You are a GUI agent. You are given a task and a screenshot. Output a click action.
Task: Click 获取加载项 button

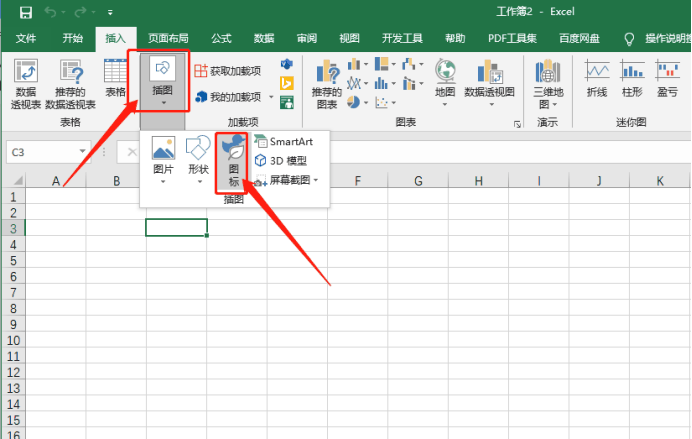click(x=228, y=71)
